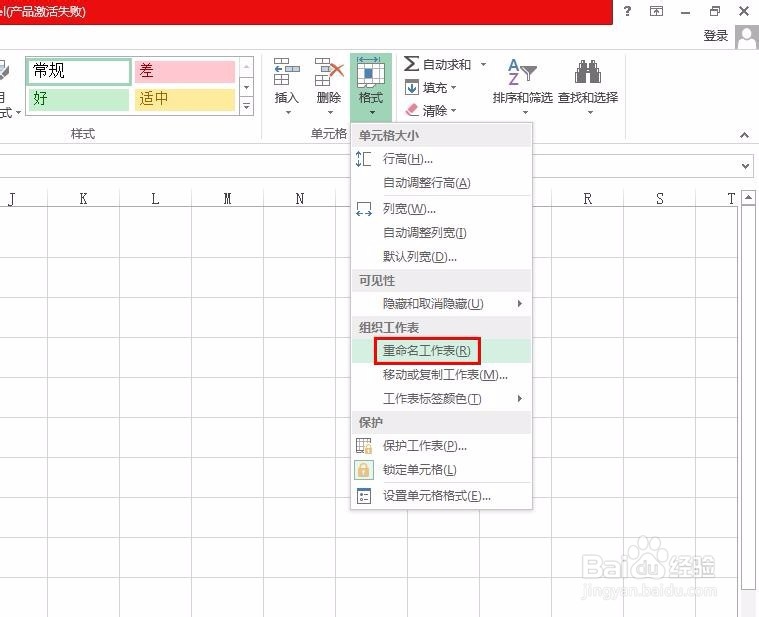Viewport: 759px width, 617px height.
Task: Select column M header
Action: click(228, 198)
